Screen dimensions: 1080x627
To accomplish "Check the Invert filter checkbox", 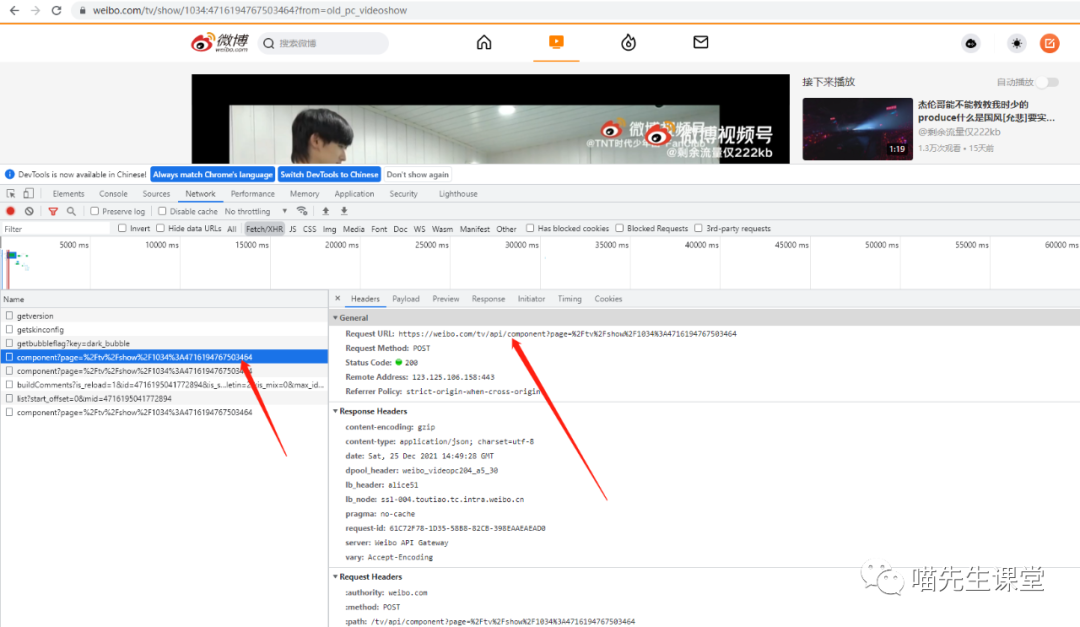I will click(x=122, y=228).
